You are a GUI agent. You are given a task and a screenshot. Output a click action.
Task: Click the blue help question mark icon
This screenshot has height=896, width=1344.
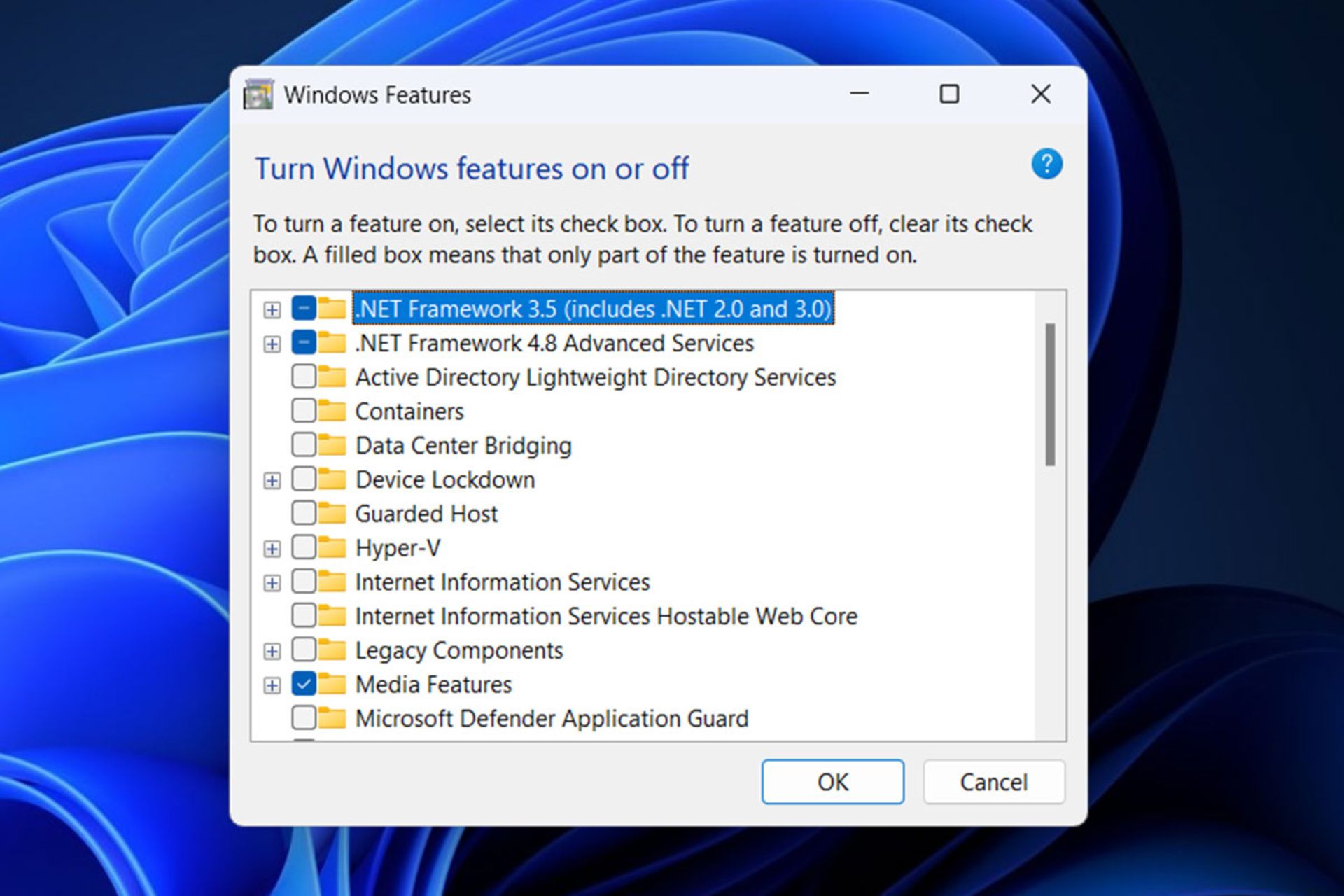(1046, 164)
